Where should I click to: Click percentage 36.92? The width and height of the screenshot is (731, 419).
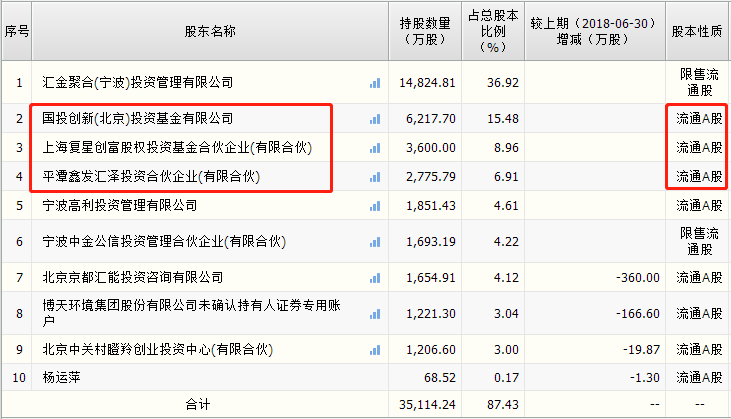tap(503, 83)
